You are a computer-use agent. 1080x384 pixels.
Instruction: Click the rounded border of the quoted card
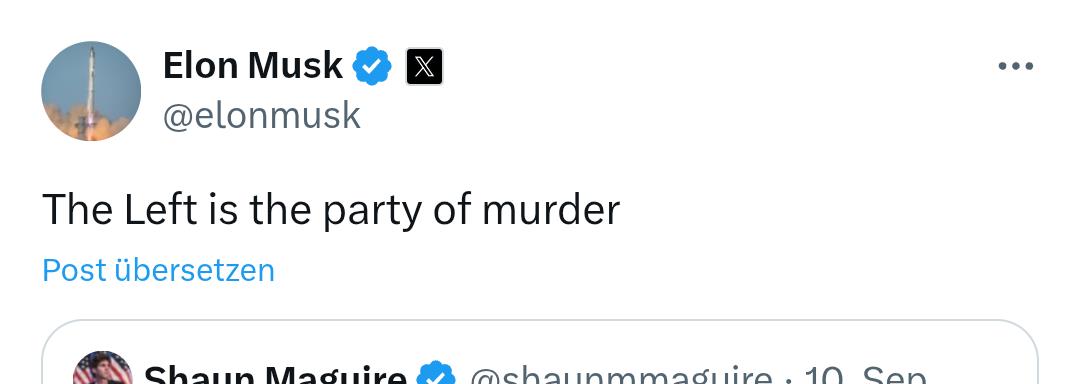(x=540, y=321)
